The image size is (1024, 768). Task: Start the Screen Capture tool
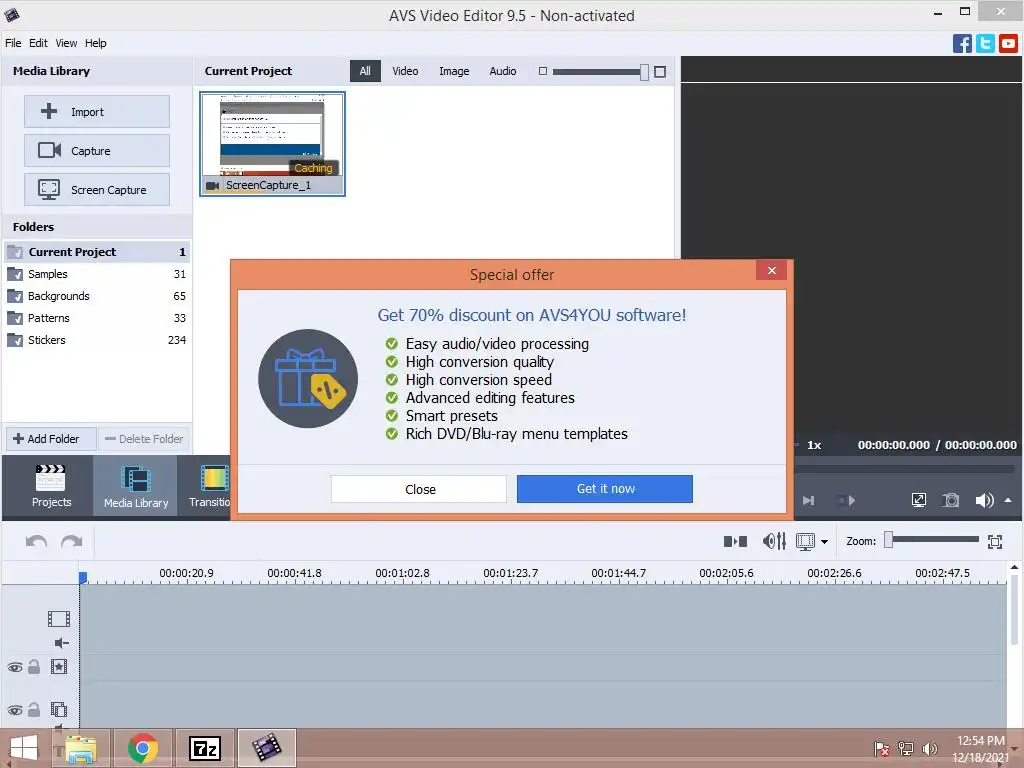97,190
